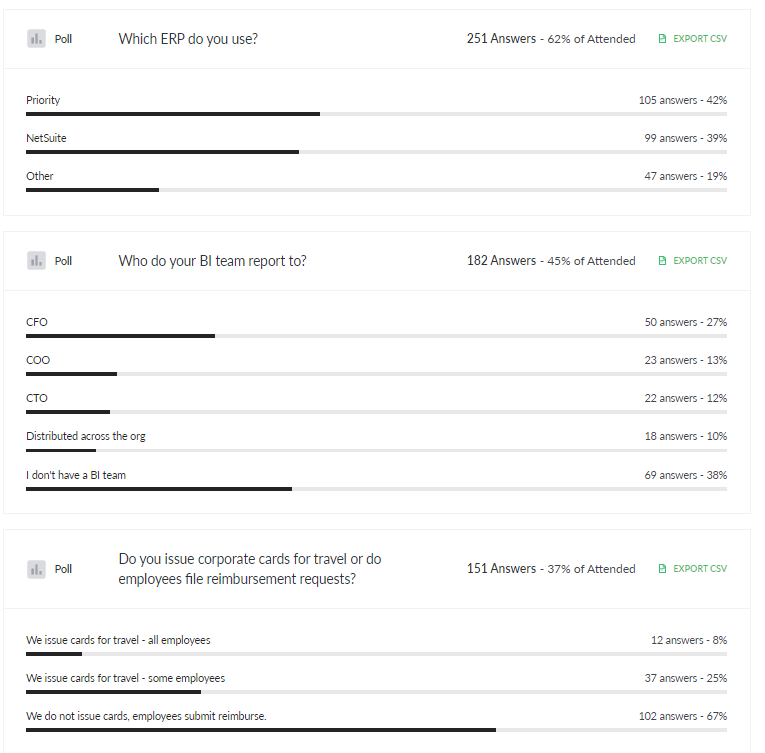This screenshot has width=765, height=753.
Task: Click the CSV file icon in the ERP poll header
Action: pos(662,39)
